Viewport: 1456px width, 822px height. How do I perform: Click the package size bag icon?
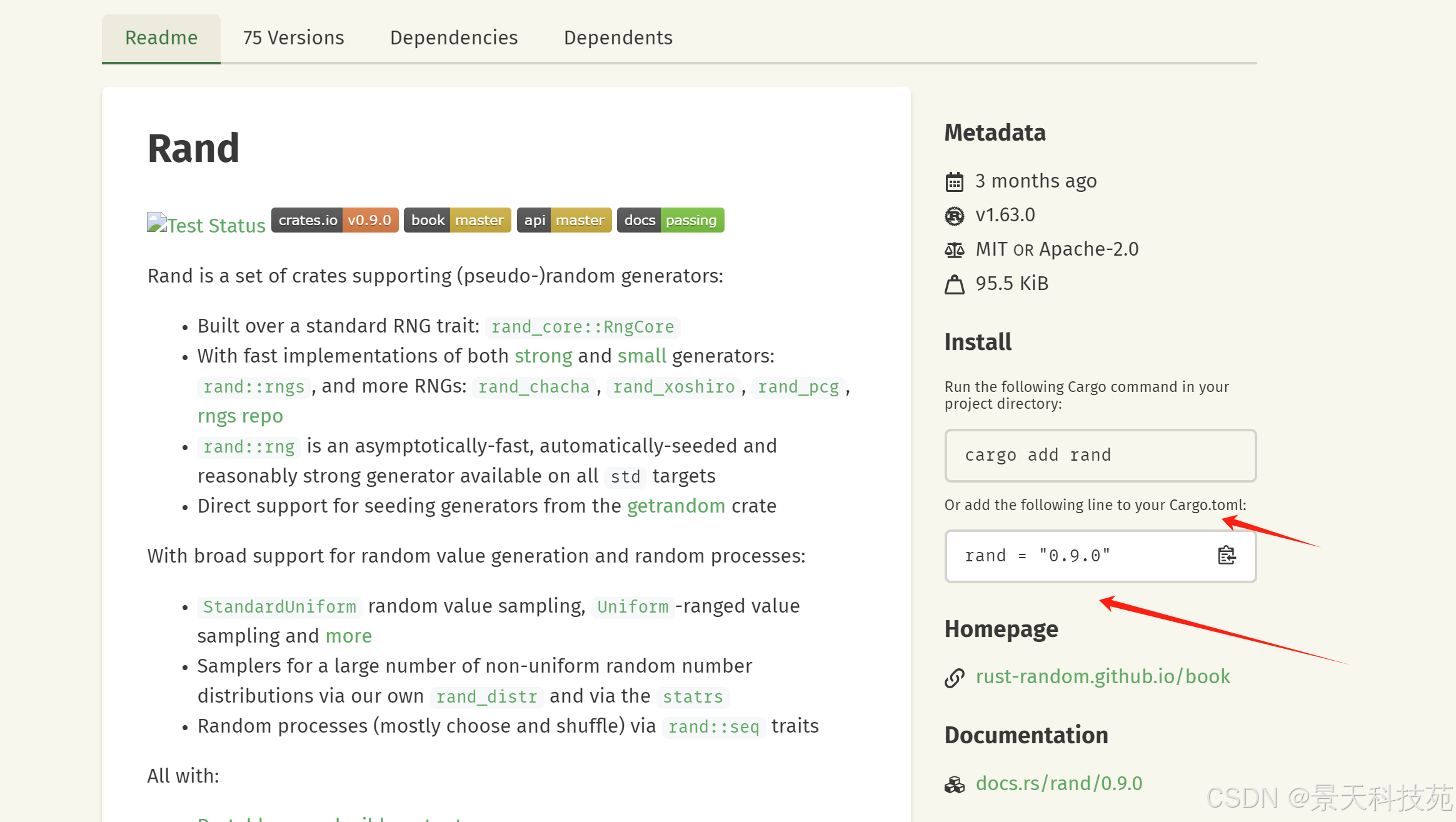[x=954, y=284]
